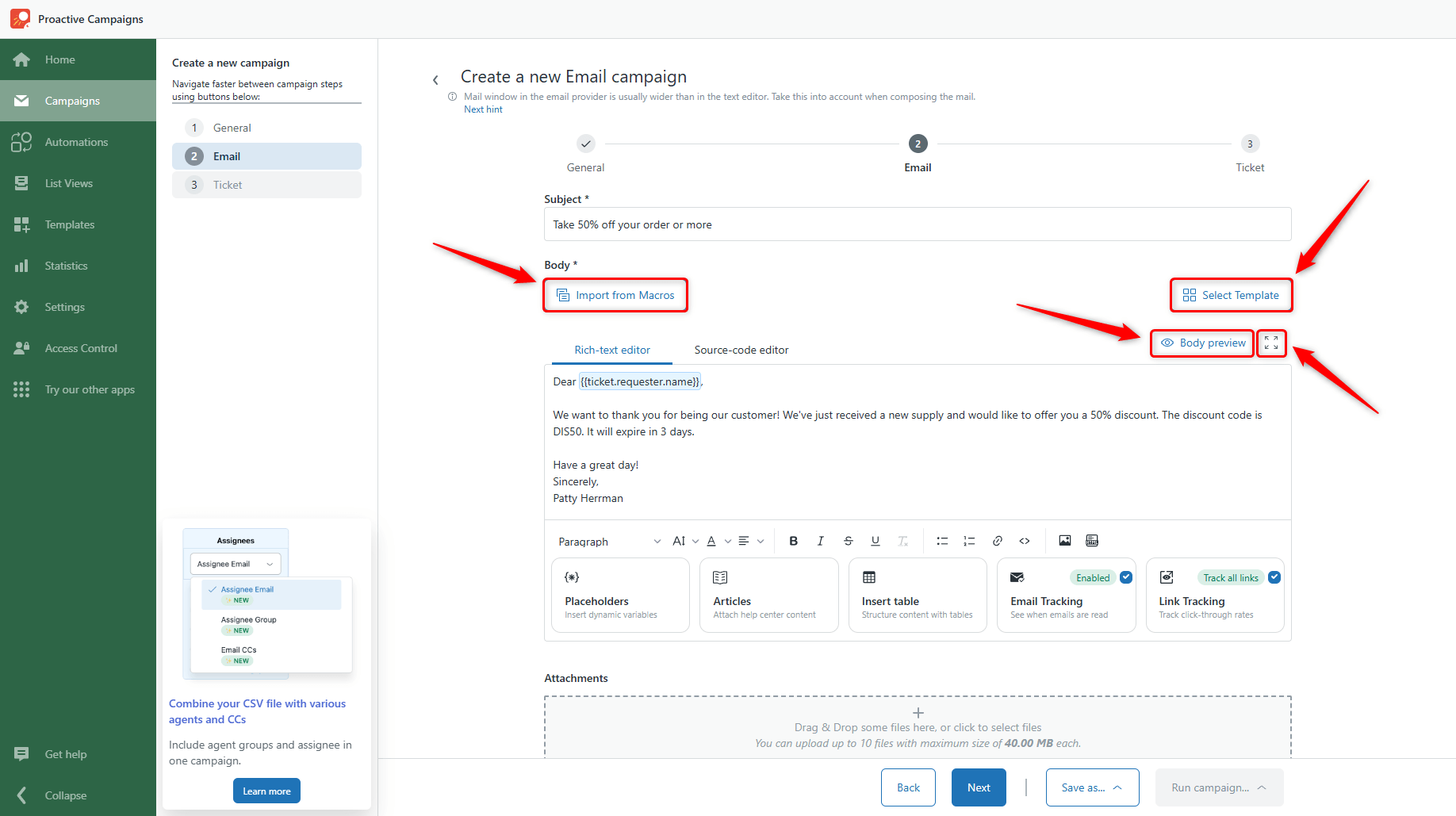
Task: Open Access Control in the sidebar
Action: tap(78, 348)
